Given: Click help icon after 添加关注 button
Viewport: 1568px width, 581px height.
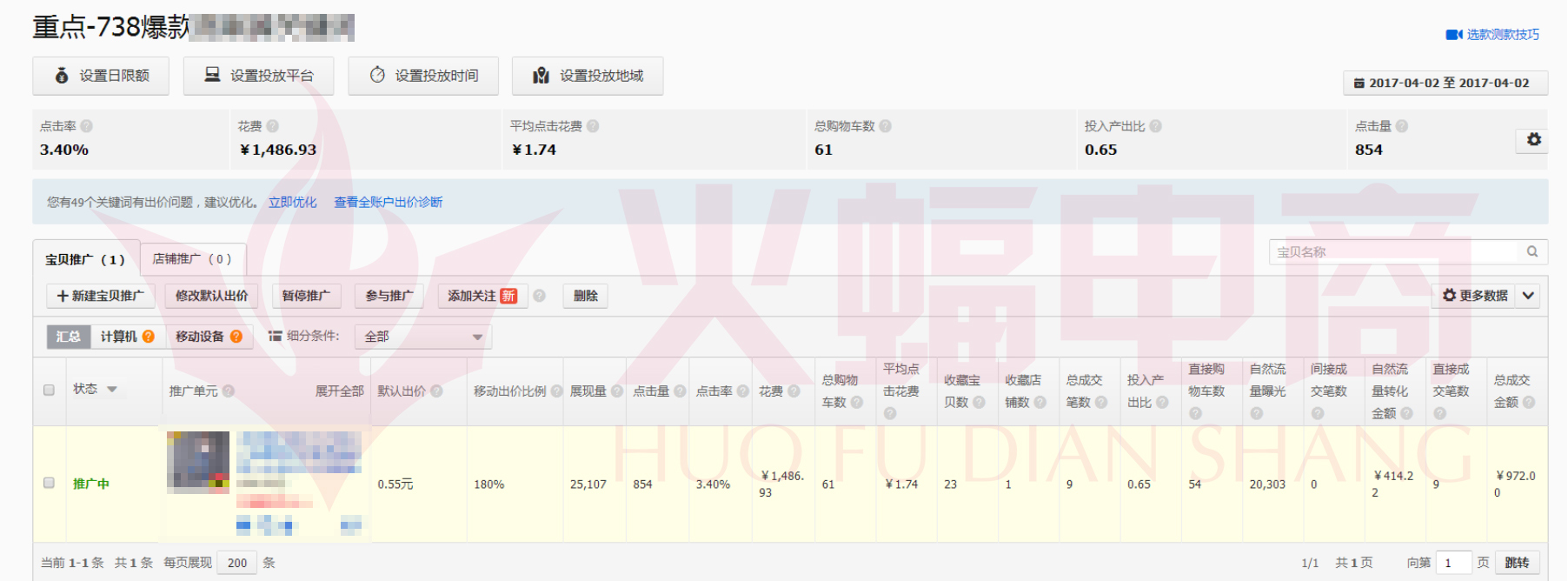Looking at the screenshot, I should coord(539,296).
